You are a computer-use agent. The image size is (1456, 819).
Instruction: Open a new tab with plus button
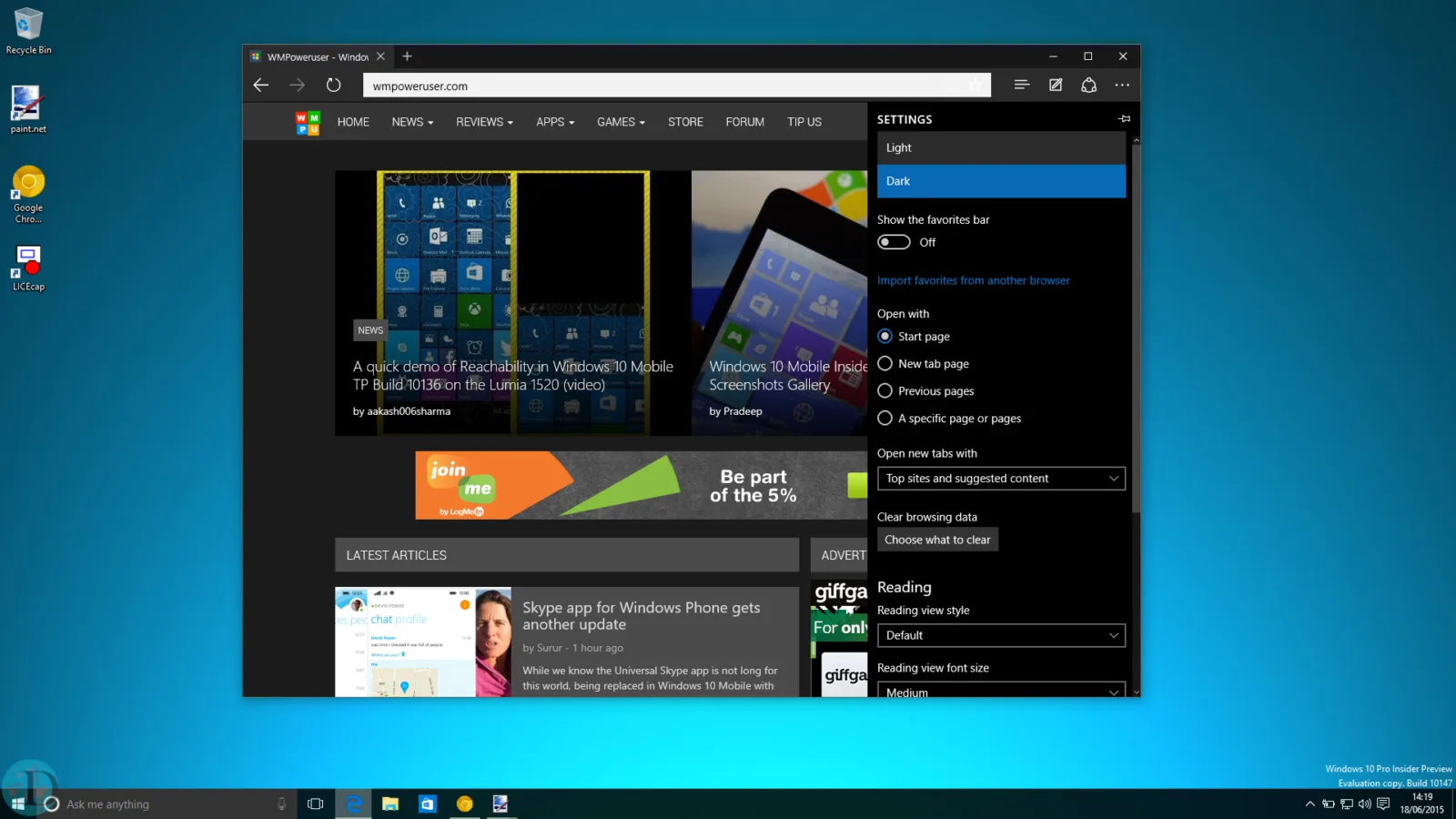(x=407, y=56)
